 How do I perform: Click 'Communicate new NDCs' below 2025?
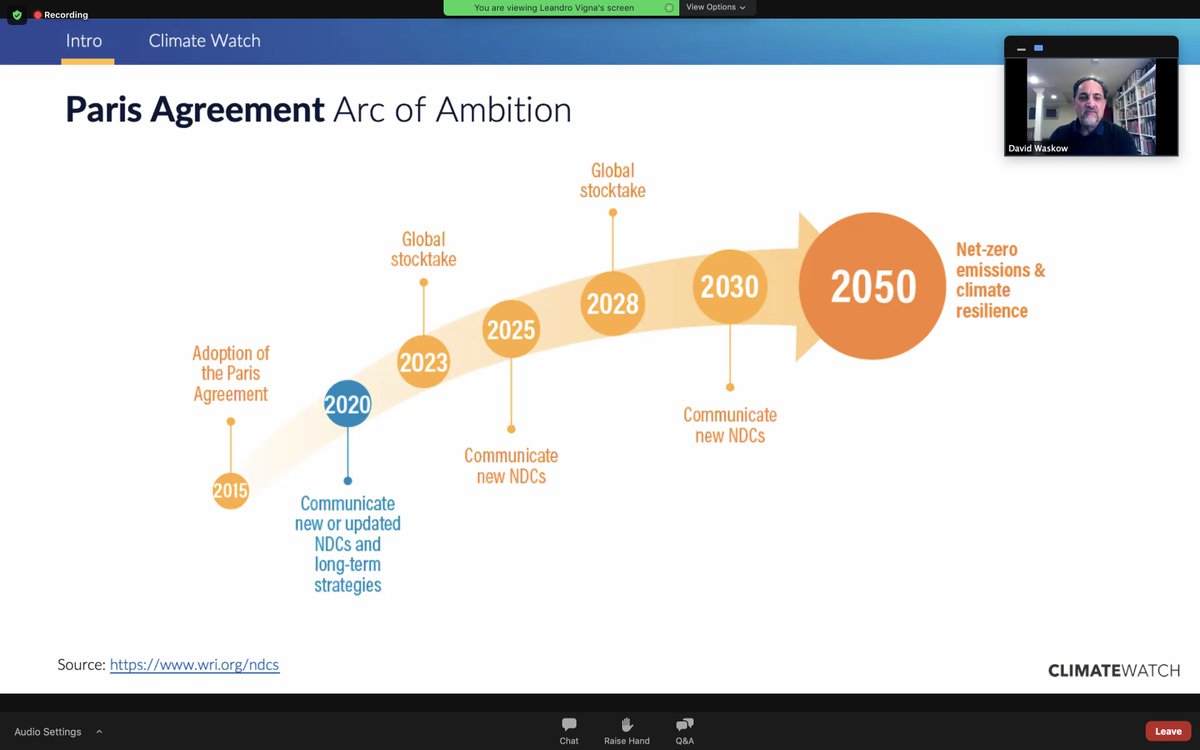511,465
